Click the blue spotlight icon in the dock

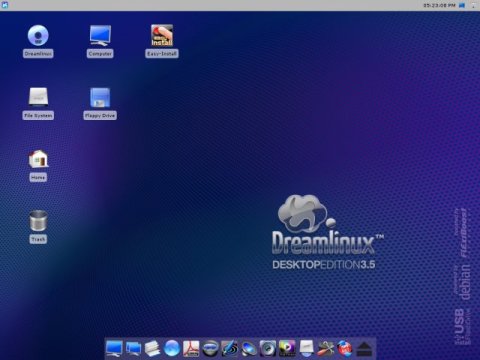[249, 349]
